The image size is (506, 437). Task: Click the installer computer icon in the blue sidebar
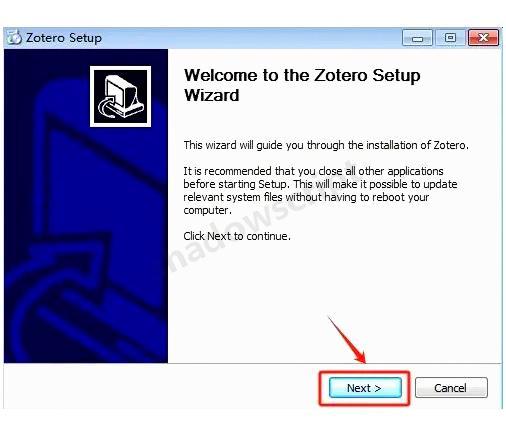(120, 96)
